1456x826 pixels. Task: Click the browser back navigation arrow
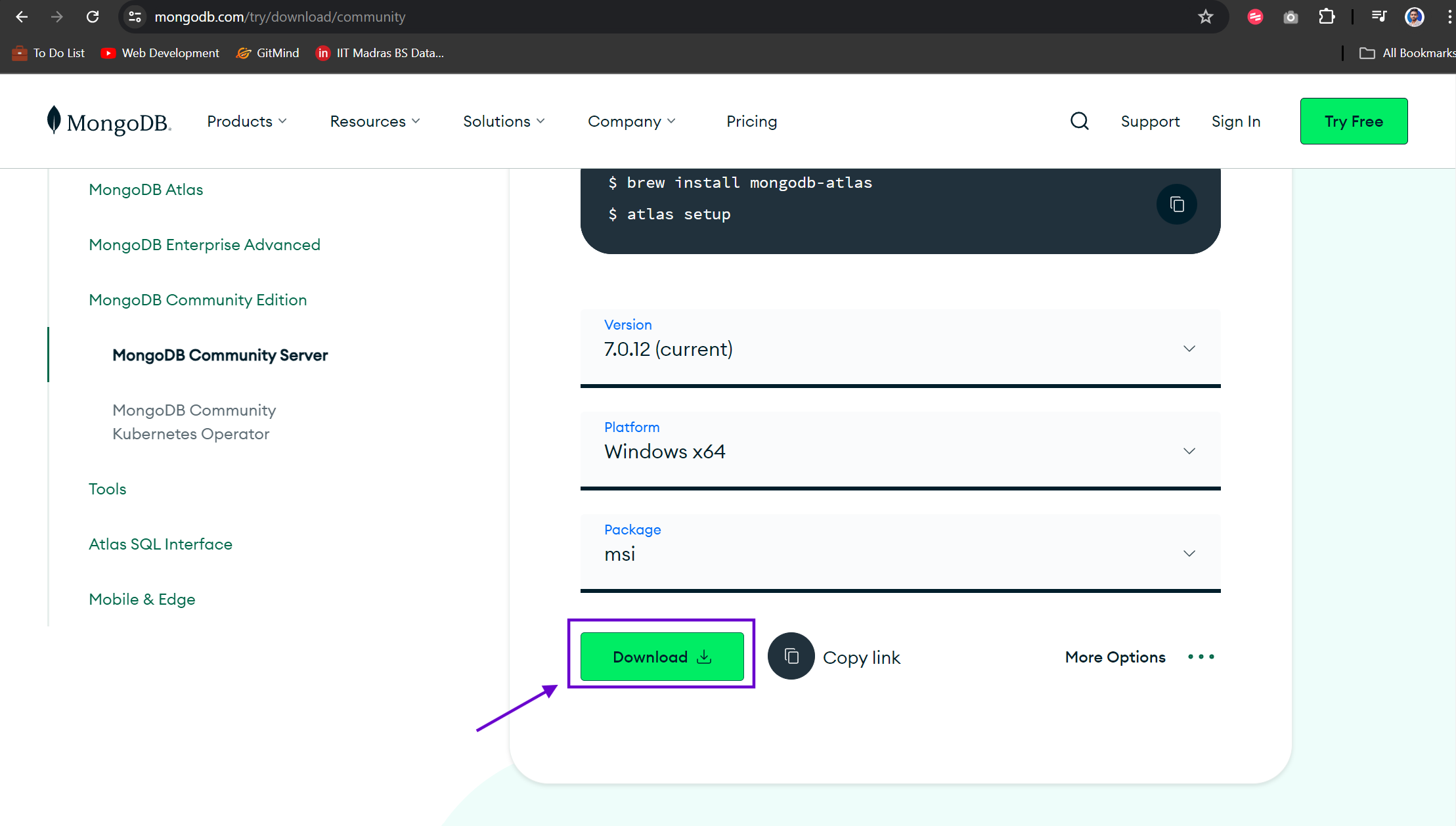point(21,17)
